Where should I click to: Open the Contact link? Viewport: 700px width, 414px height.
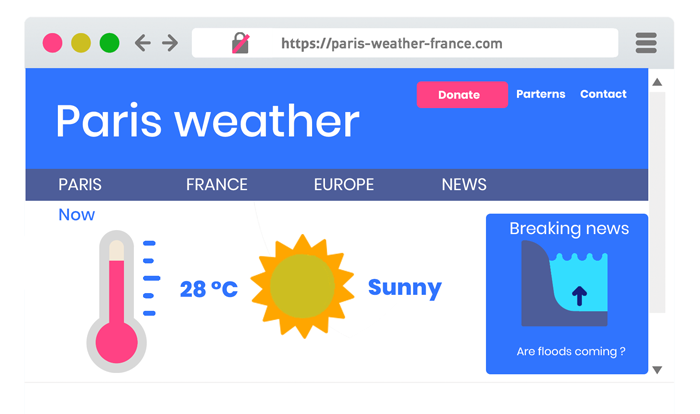click(603, 94)
